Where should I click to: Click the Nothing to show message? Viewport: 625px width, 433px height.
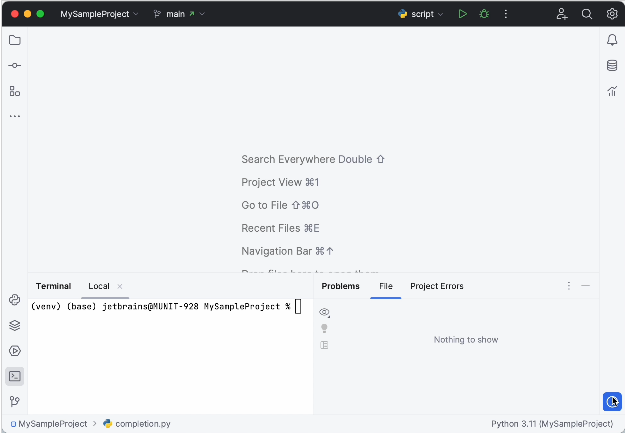pyautogui.click(x=466, y=340)
